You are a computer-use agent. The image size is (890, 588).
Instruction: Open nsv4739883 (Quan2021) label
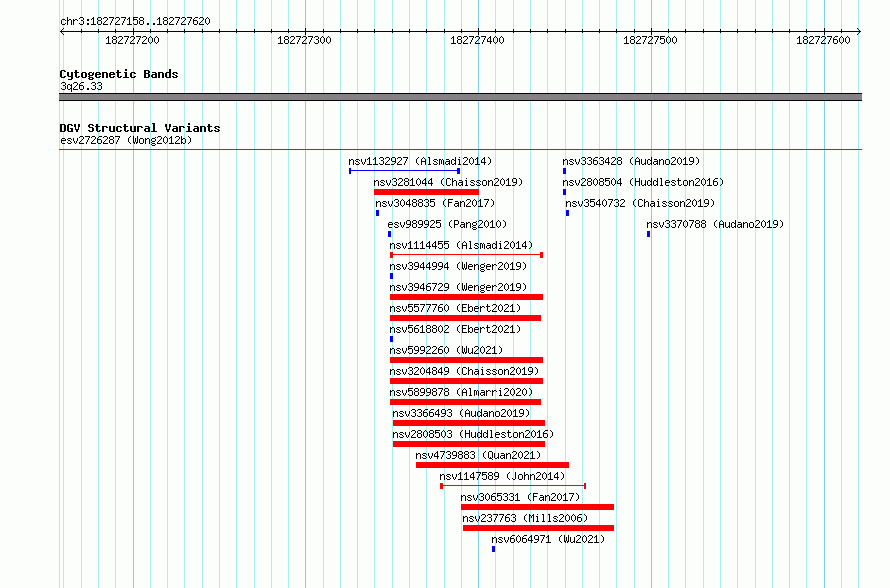478,455
